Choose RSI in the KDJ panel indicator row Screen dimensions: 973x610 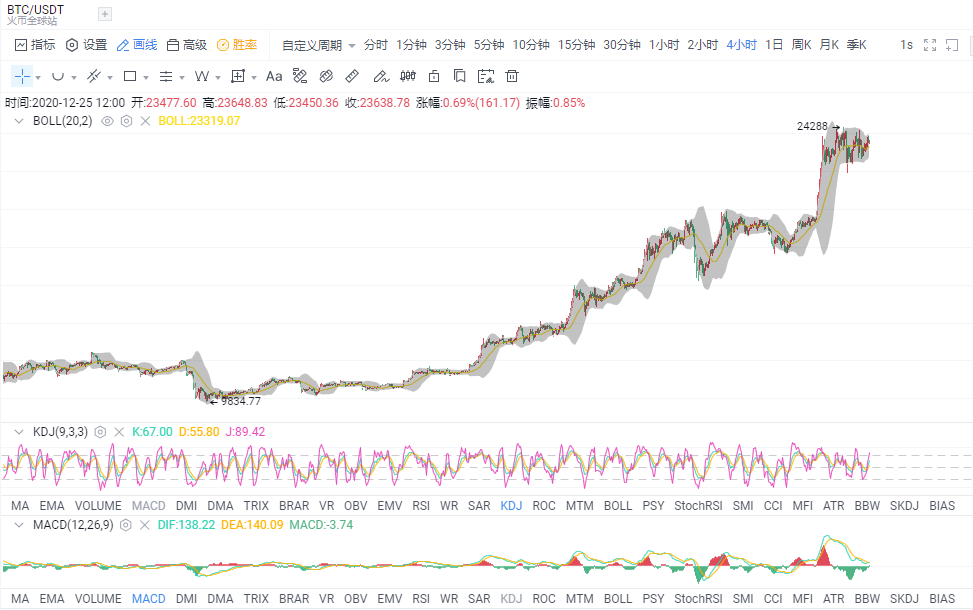[421, 506]
